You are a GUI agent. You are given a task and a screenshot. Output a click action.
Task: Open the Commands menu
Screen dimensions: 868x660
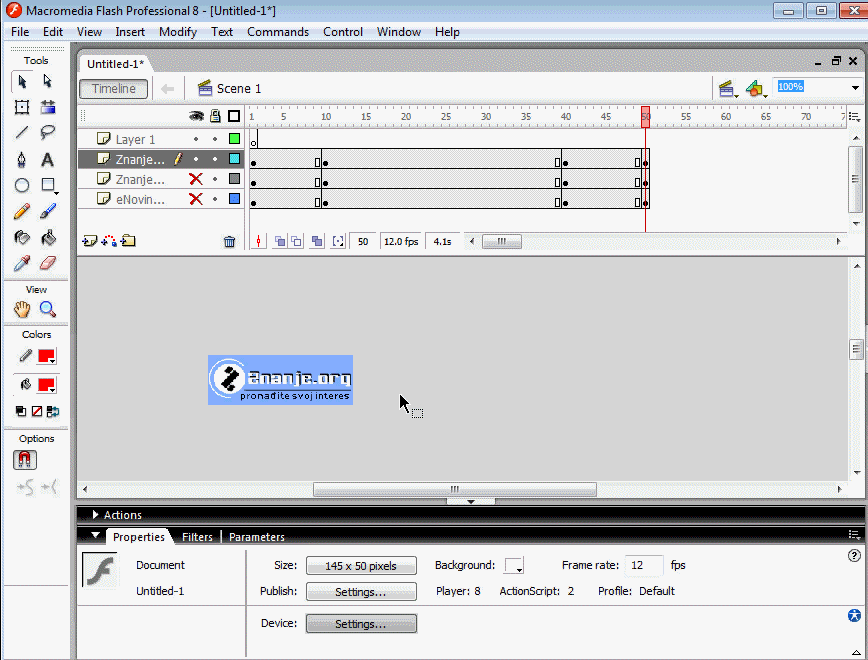point(278,32)
